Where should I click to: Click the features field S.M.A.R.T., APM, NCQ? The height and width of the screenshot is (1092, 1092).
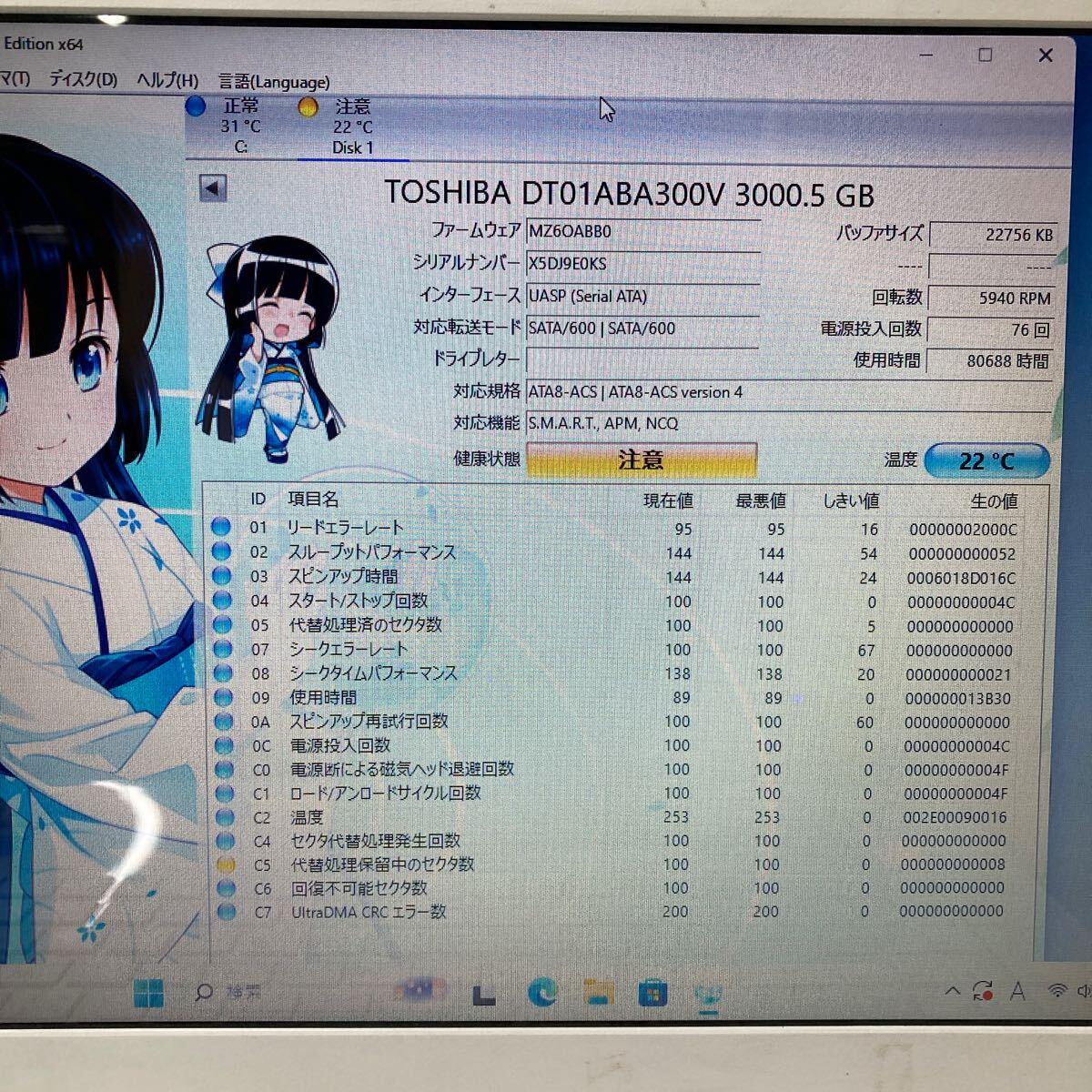[788, 423]
